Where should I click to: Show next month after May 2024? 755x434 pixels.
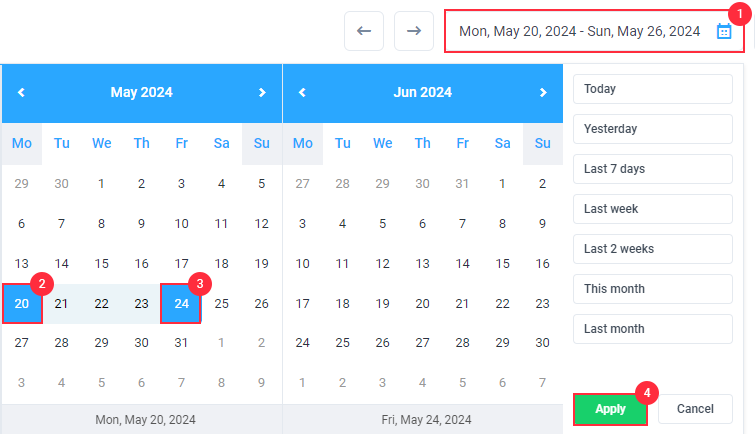(x=262, y=92)
